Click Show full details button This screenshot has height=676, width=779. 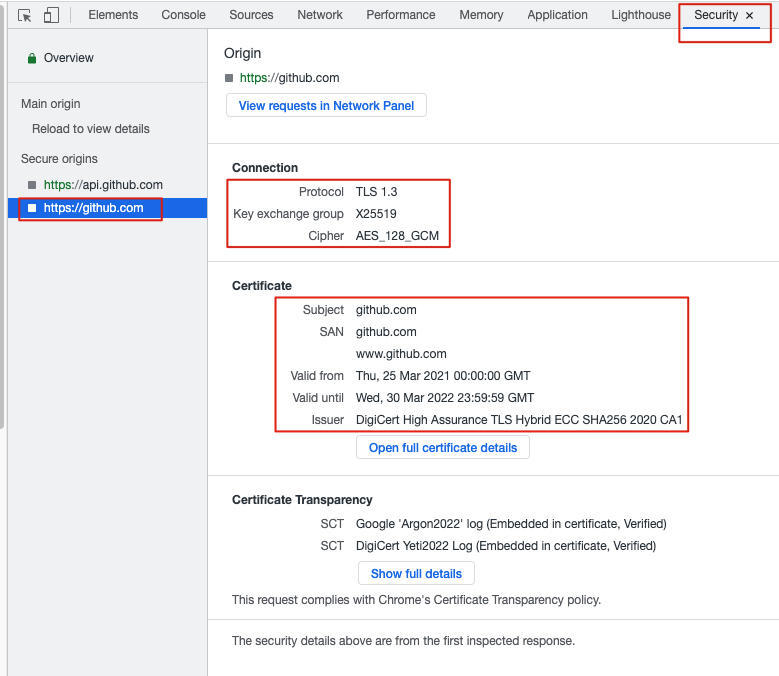[416, 574]
